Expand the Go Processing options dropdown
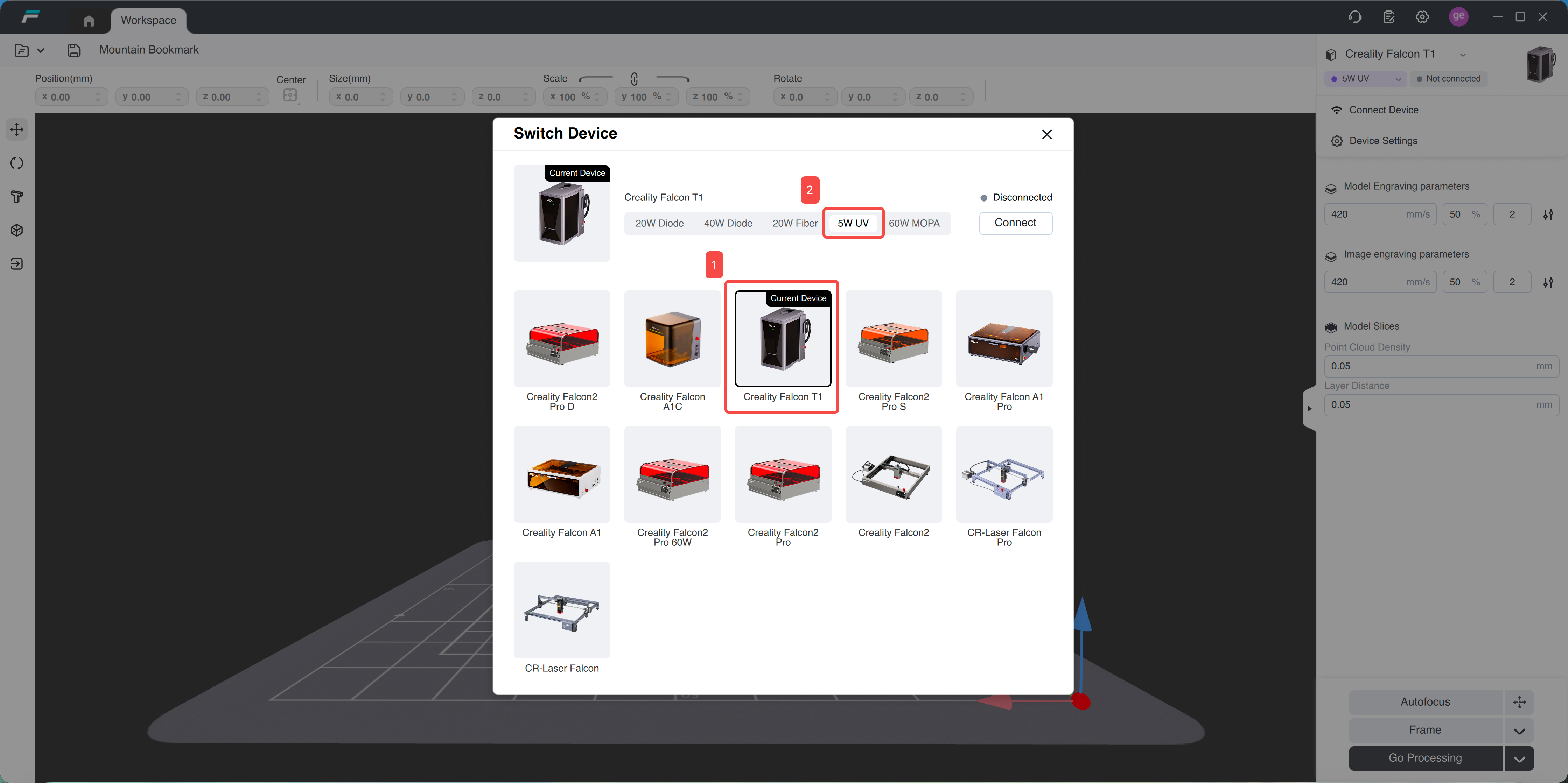Image resolution: width=1568 pixels, height=783 pixels. point(1520,758)
